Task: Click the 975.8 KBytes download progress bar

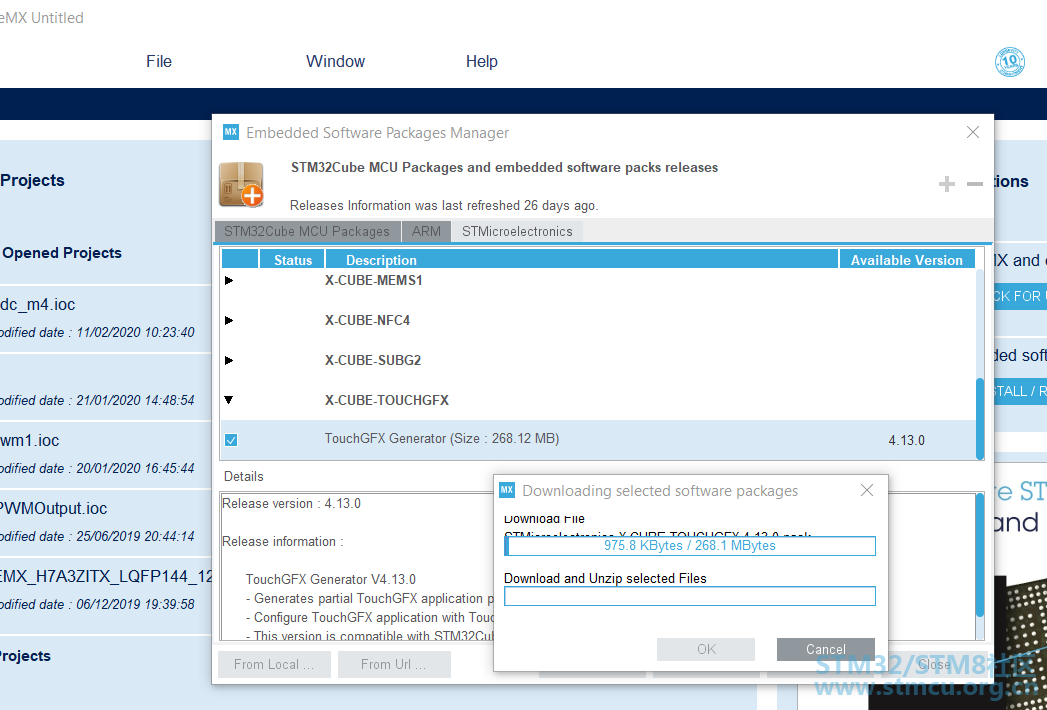Action: point(690,546)
